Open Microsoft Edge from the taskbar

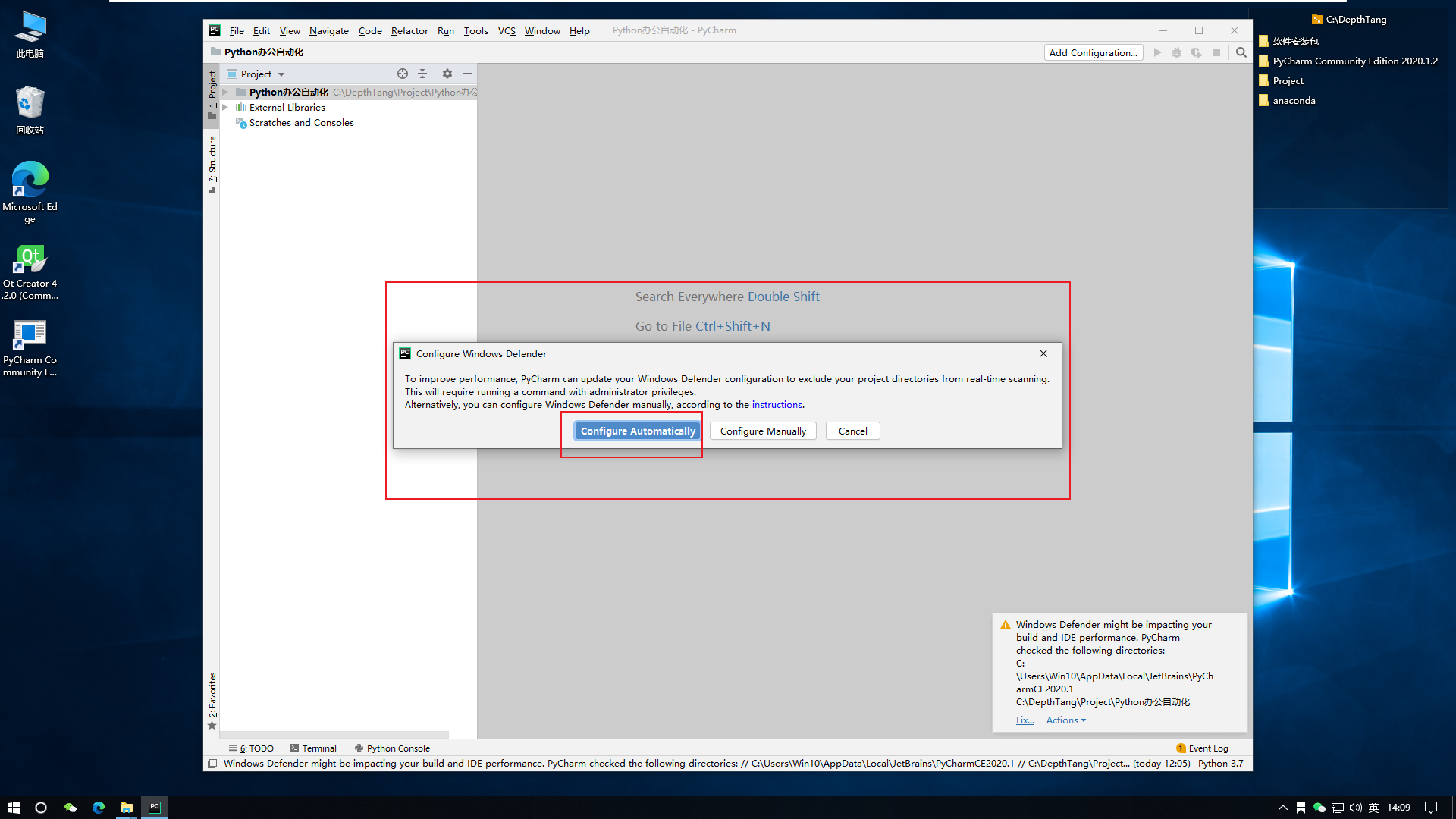[x=99, y=808]
